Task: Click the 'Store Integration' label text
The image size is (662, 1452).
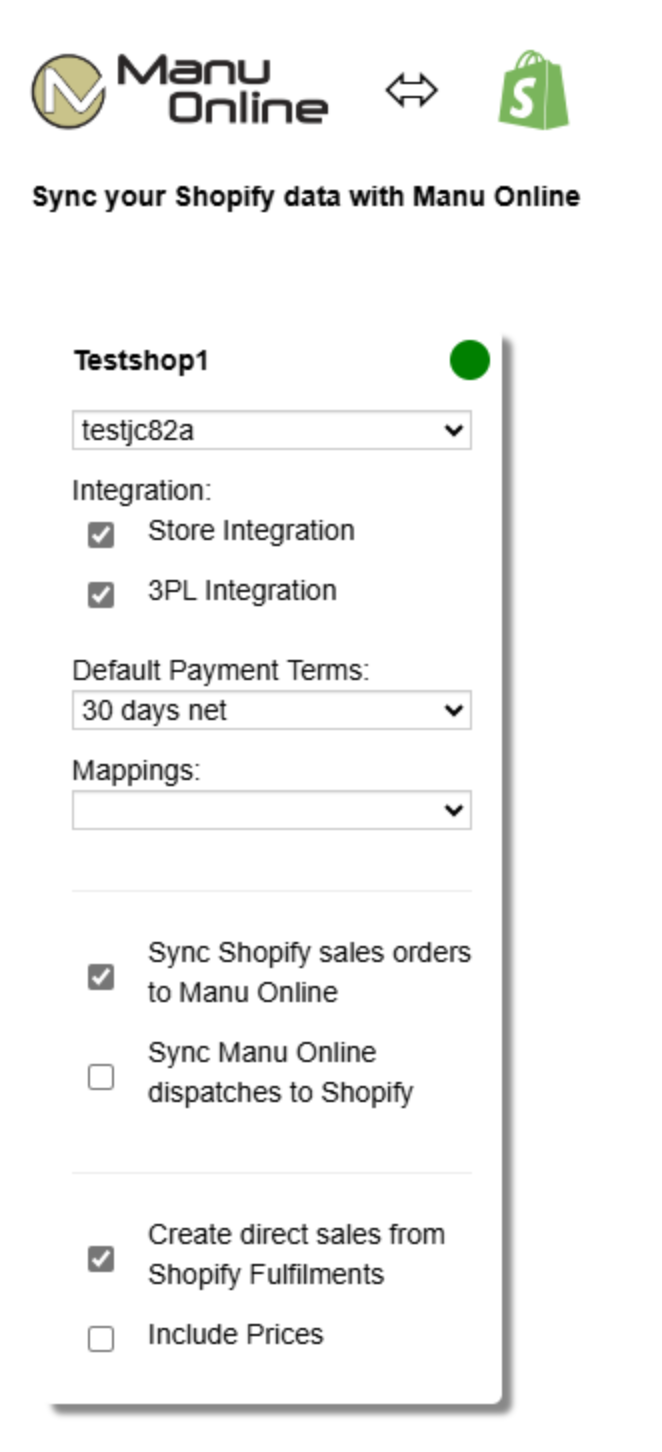Action: (251, 530)
